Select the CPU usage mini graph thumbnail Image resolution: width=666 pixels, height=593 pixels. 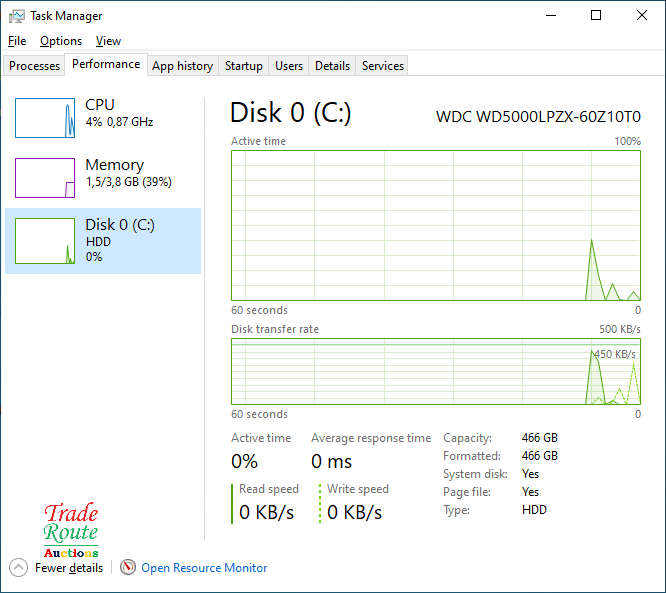coord(45,118)
